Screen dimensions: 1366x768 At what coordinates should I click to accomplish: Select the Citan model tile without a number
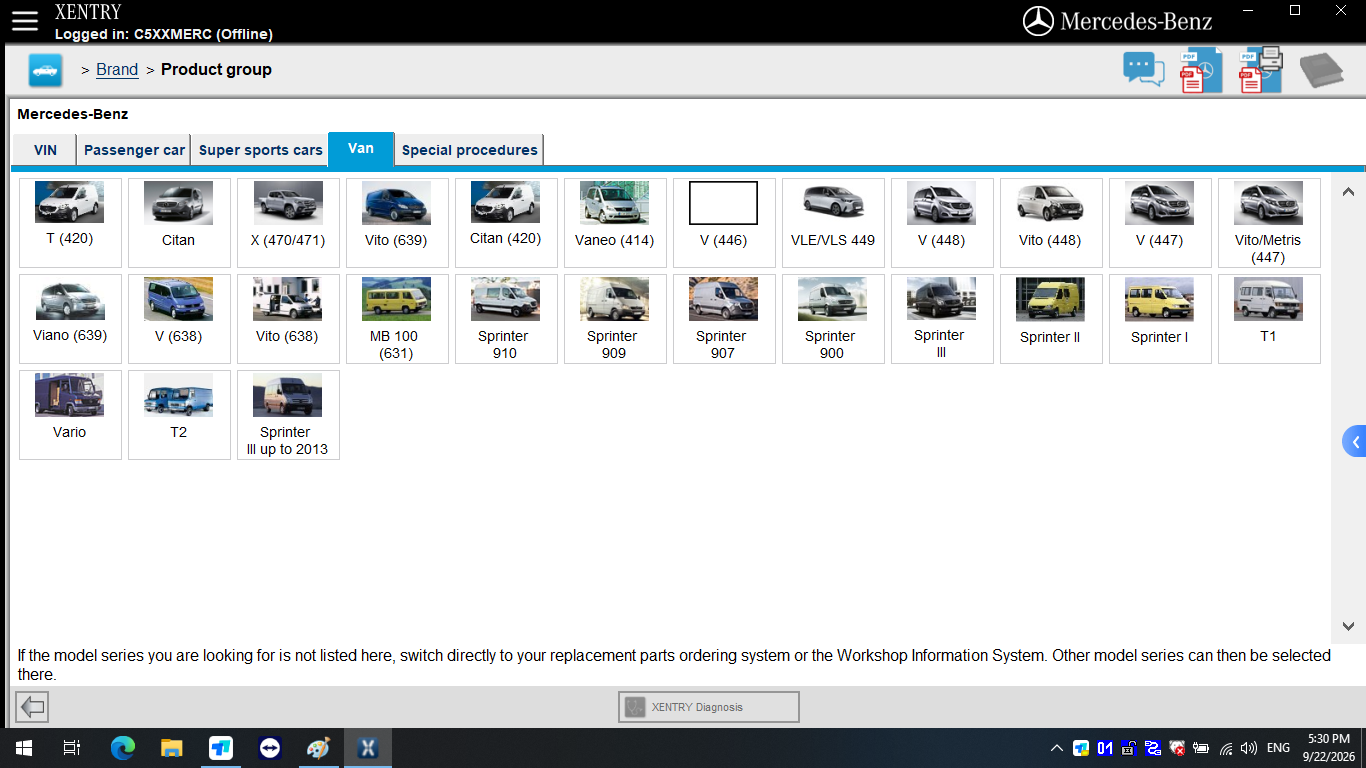tap(179, 223)
